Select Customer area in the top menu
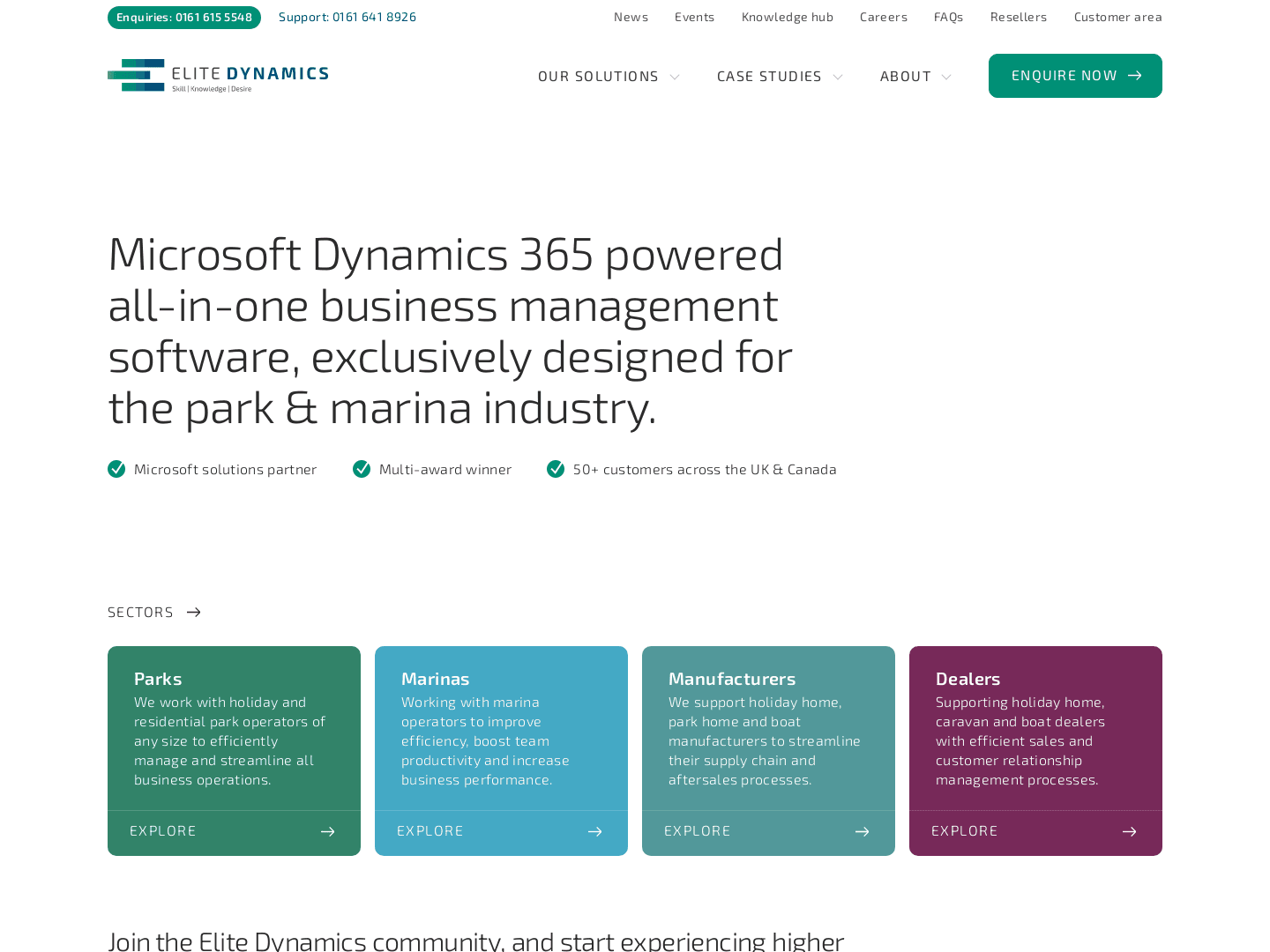 pos(1117,15)
